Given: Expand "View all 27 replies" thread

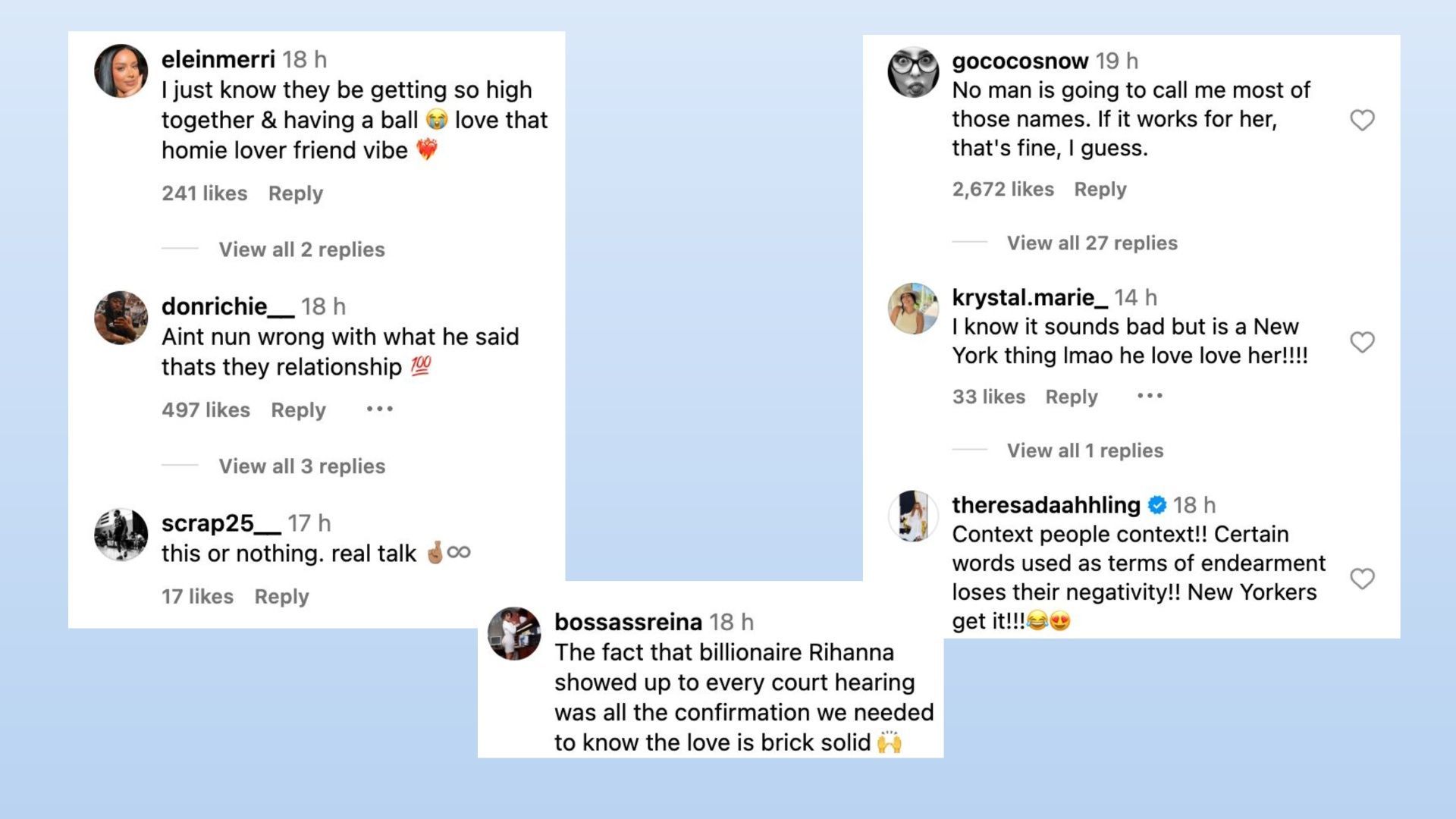Looking at the screenshot, I should point(1092,243).
